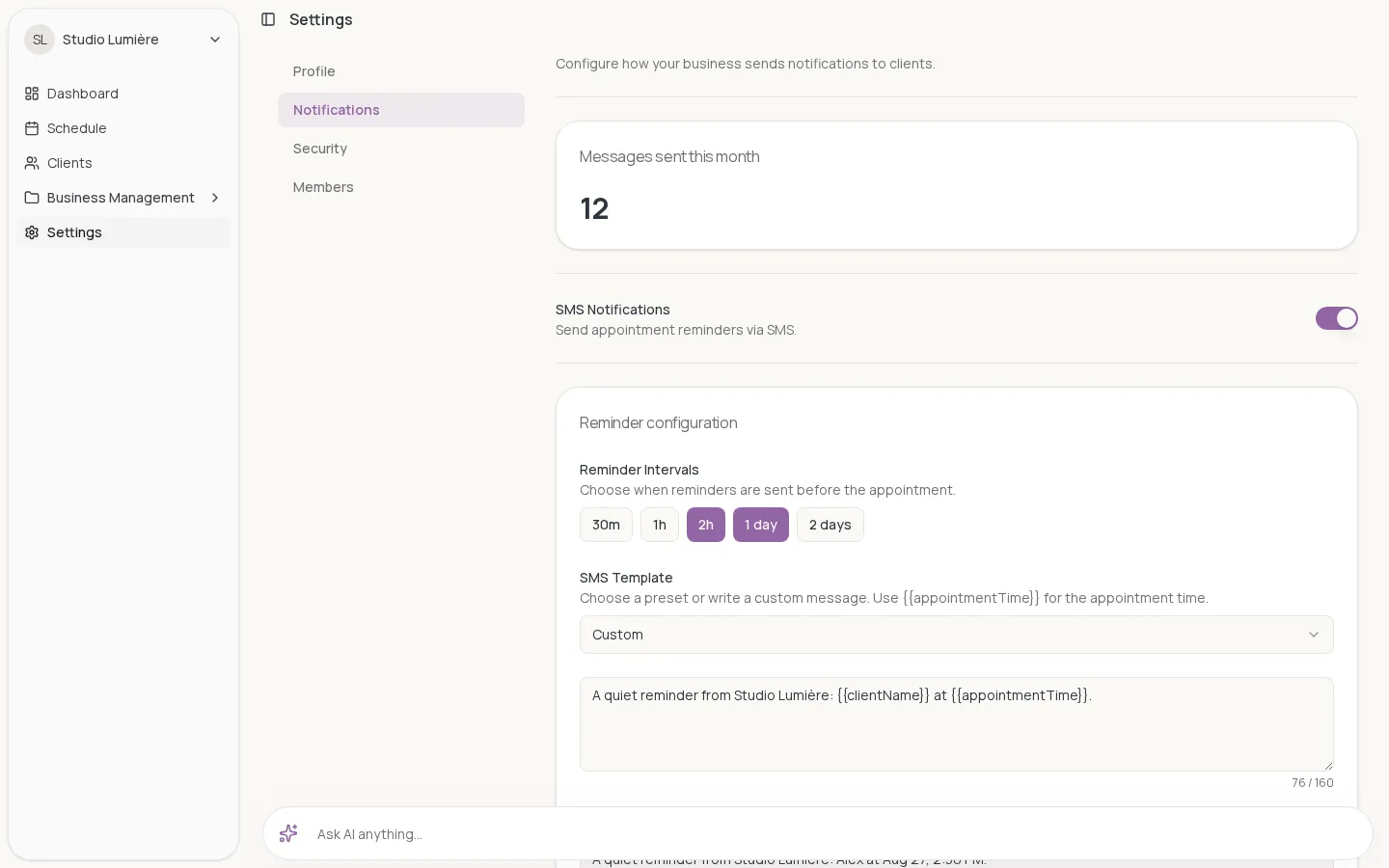Screen dimensions: 1389x868
Task: Click the Reminder configuration heading
Action: [x=658, y=422]
